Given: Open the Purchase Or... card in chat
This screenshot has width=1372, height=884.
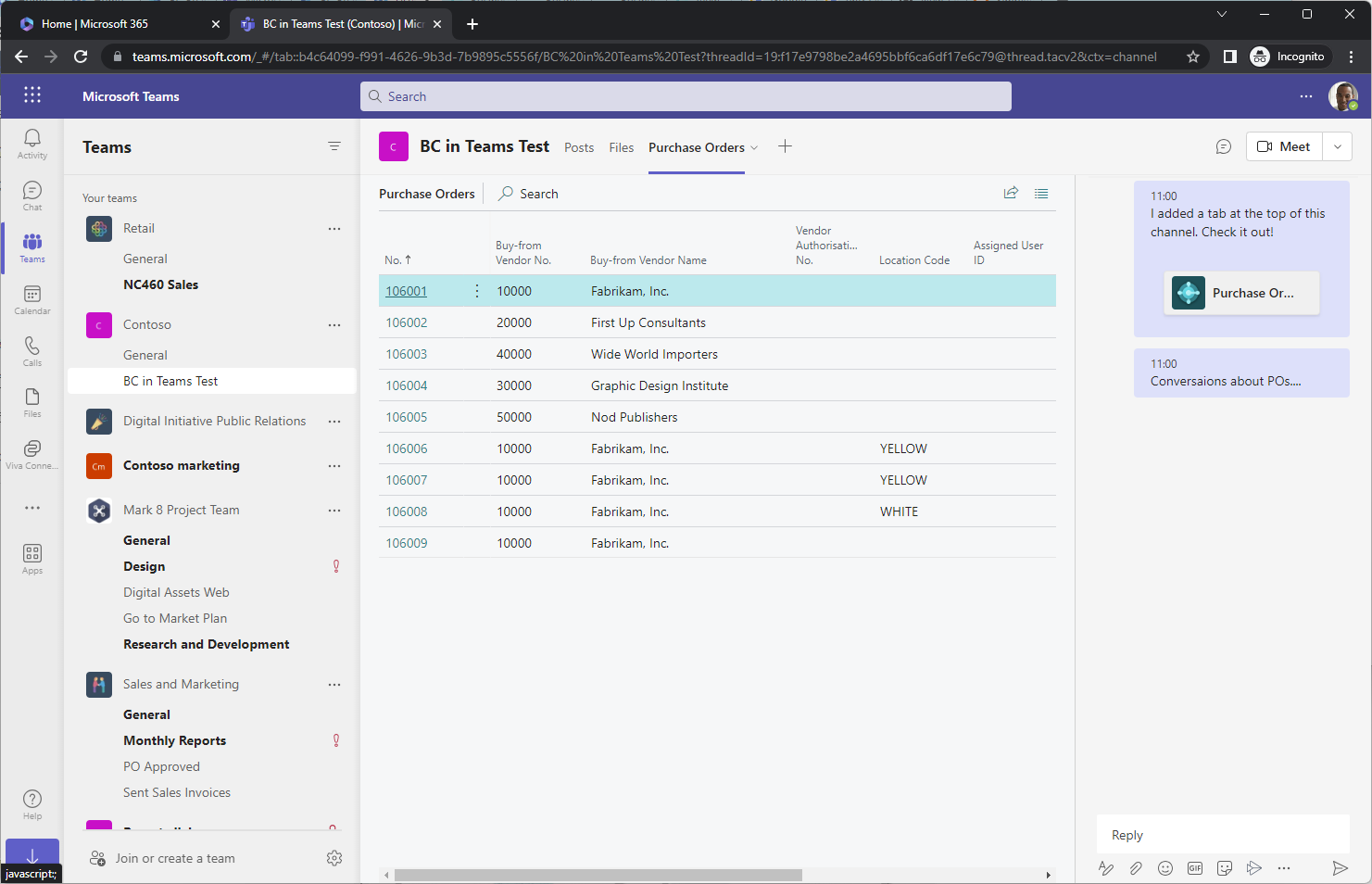Looking at the screenshot, I should click(1241, 293).
